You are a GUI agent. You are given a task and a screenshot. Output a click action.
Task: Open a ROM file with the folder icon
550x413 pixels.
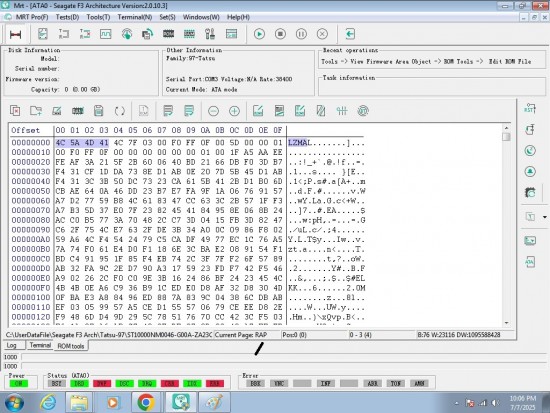point(36,111)
